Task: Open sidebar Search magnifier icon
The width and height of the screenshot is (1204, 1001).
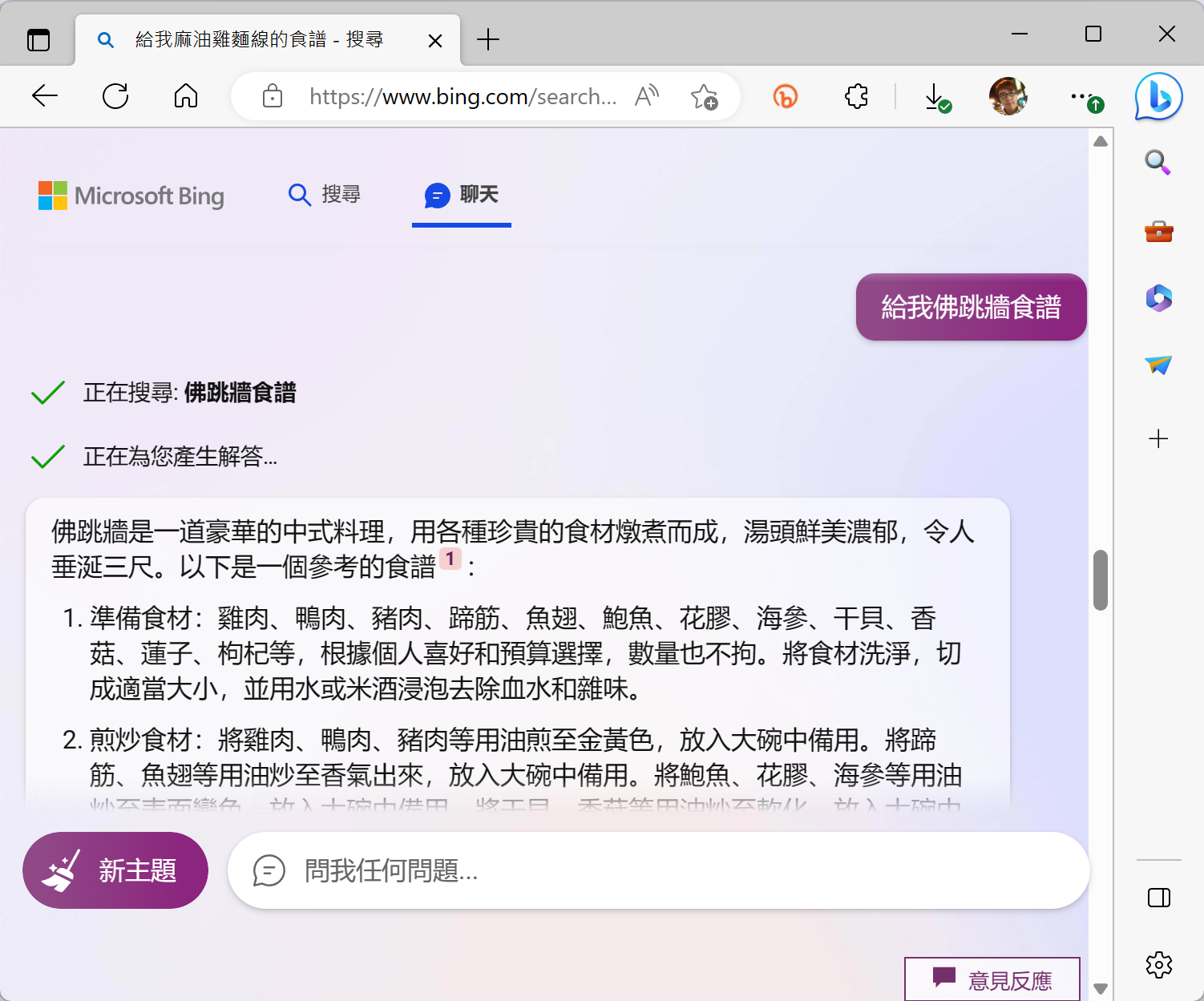Action: point(1158,162)
